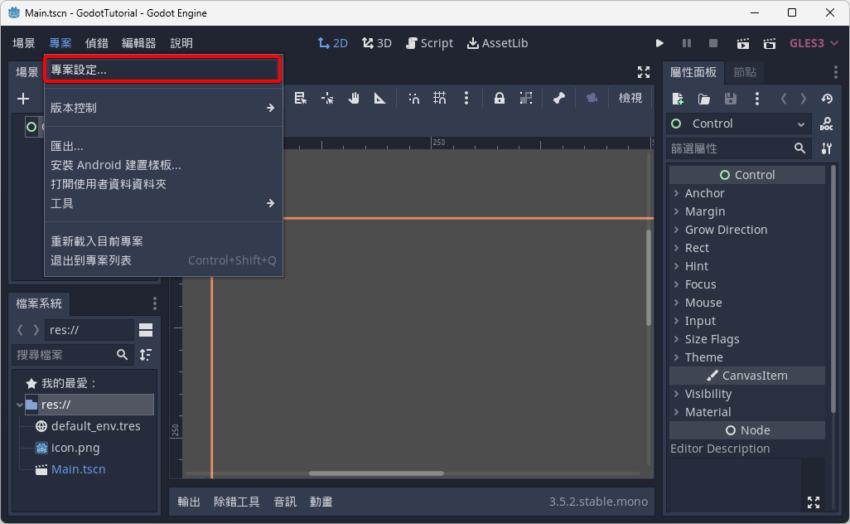Switch to the 3D workspace

pyautogui.click(x=377, y=43)
